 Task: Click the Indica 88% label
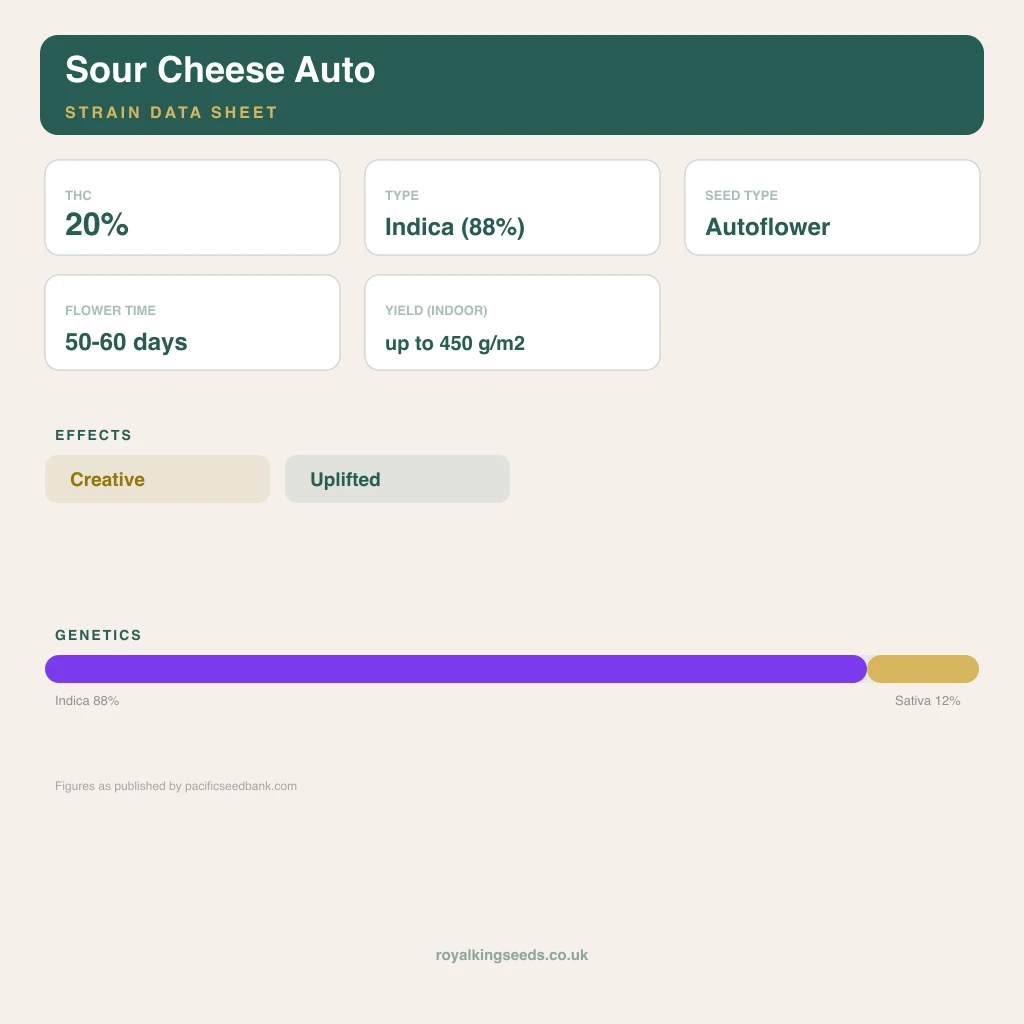coord(87,701)
